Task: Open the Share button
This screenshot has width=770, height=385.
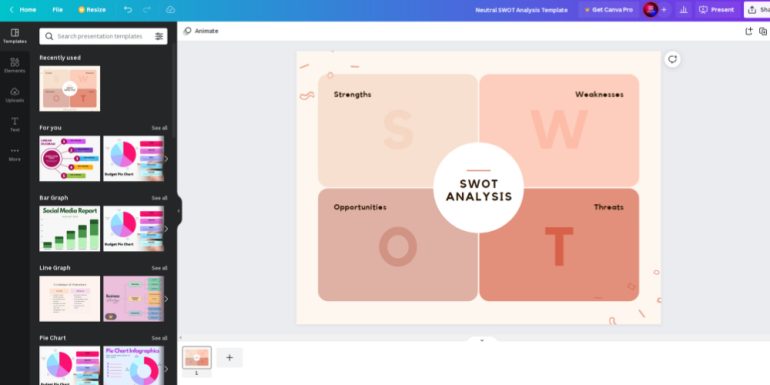Action: 757,10
